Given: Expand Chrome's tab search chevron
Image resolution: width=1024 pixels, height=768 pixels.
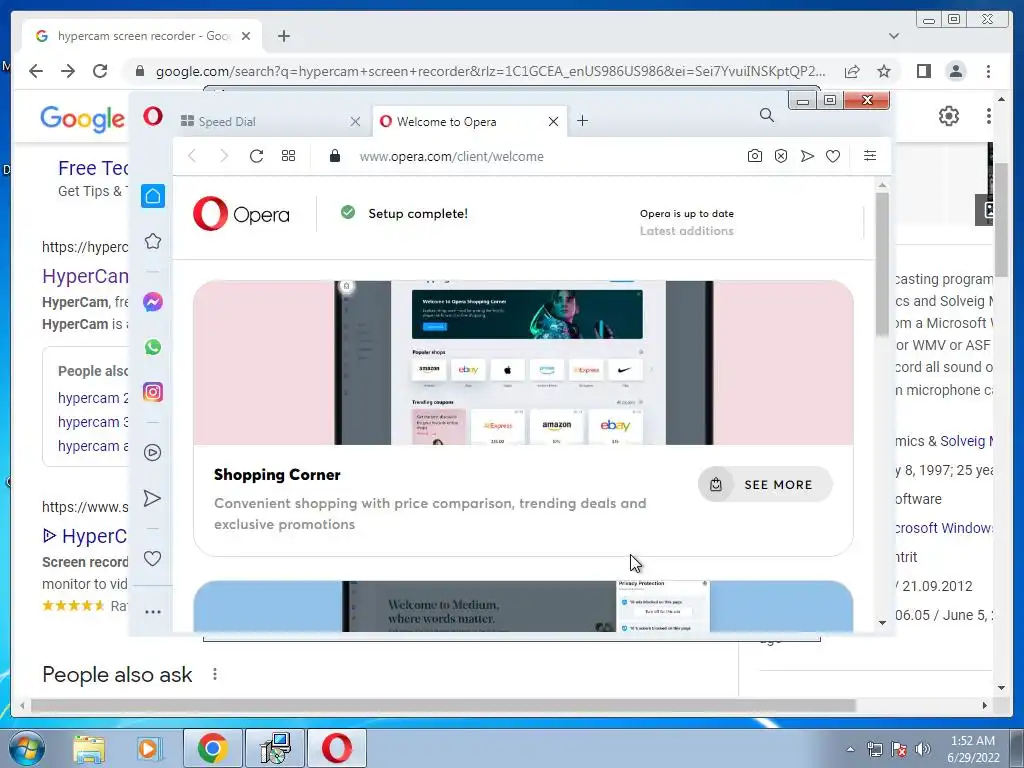Looking at the screenshot, I should pos(894,36).
